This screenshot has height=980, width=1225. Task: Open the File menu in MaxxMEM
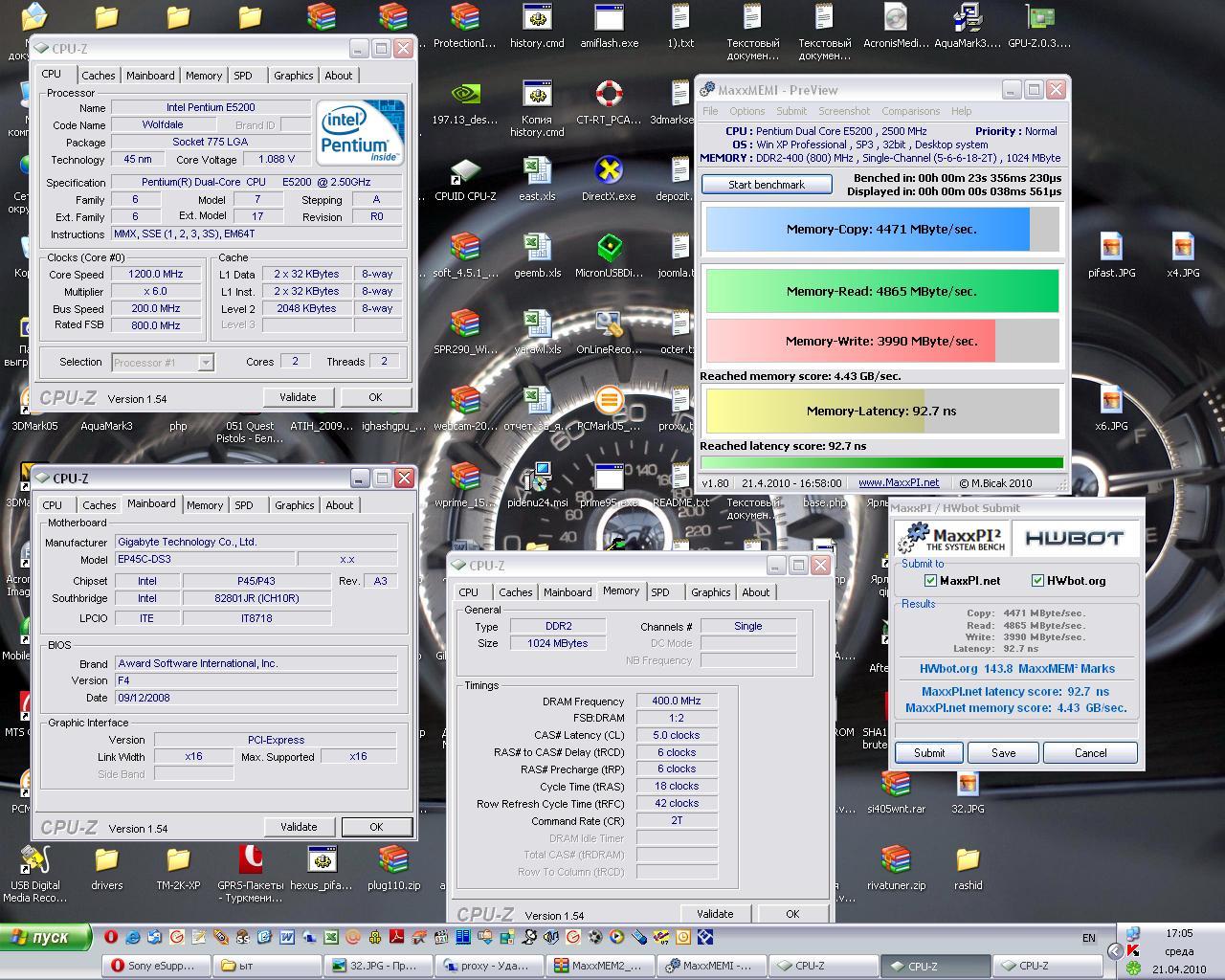(710, 111)
